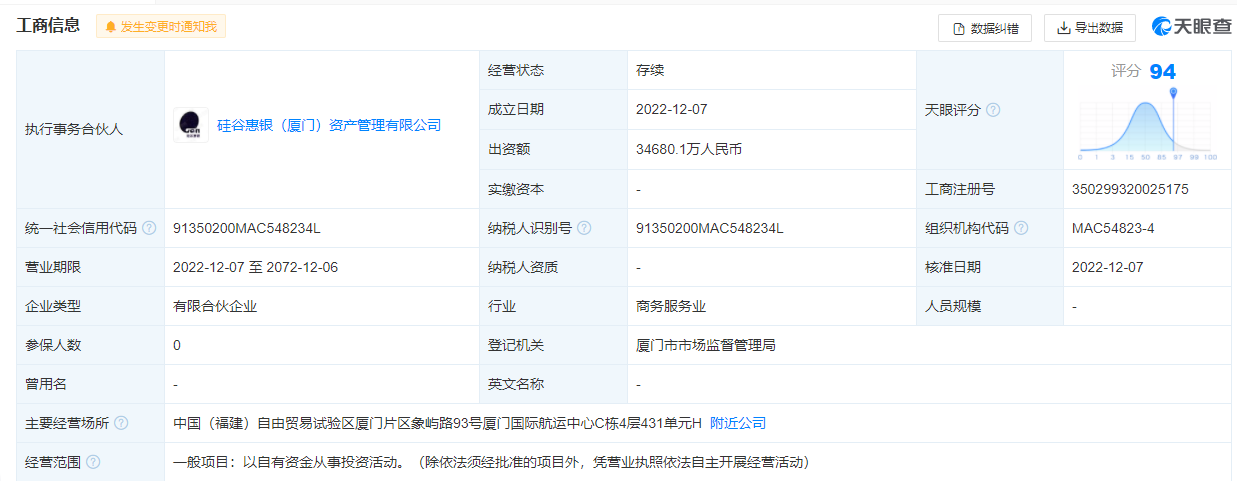Click the bell icon in the notification button
Screen dimensions: 1237x481
[110, 27]
